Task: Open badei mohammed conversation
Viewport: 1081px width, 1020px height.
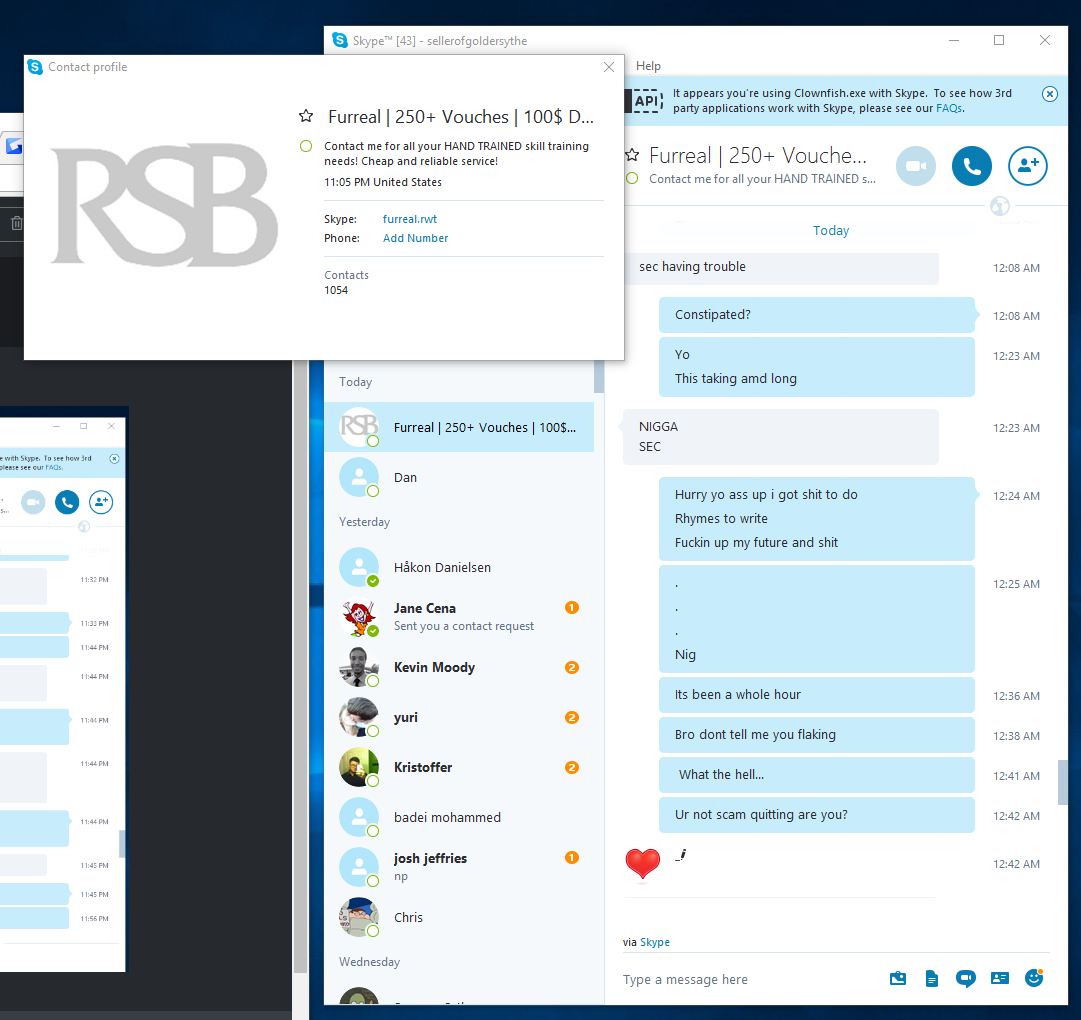Action: click(459, 817)
